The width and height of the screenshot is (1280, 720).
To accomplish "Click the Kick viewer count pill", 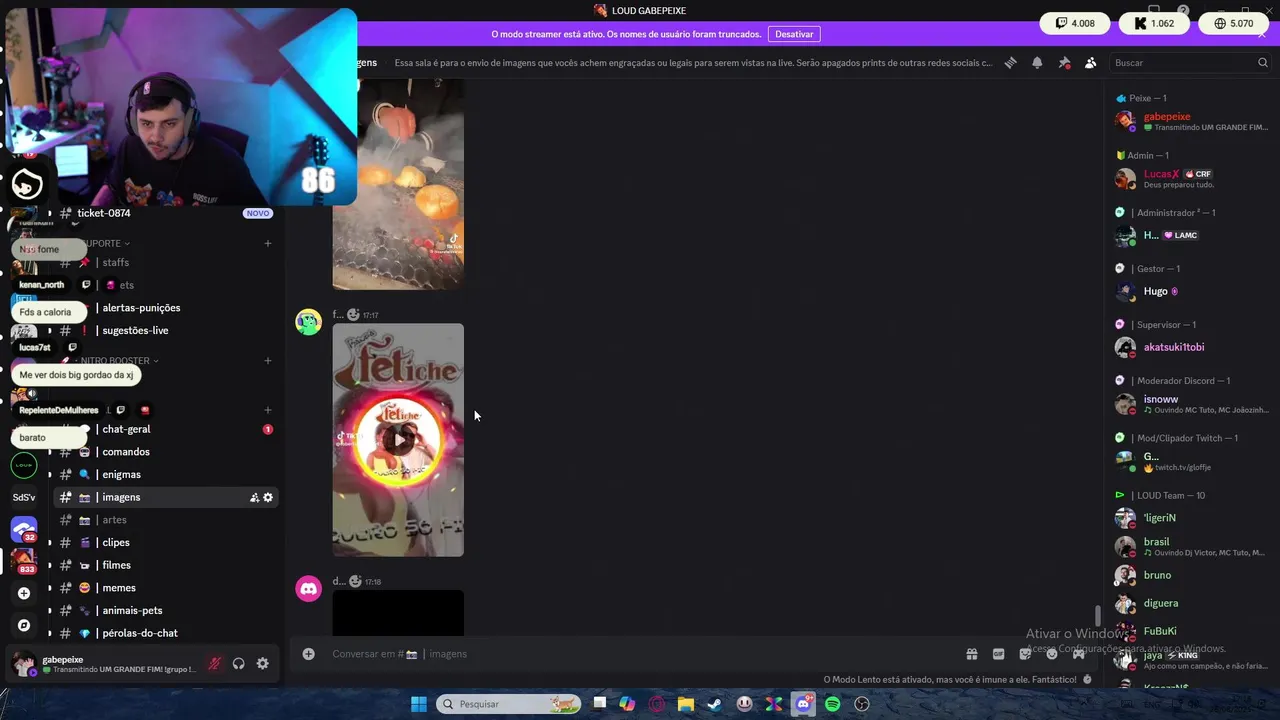I will click(x=1154, y=23).
